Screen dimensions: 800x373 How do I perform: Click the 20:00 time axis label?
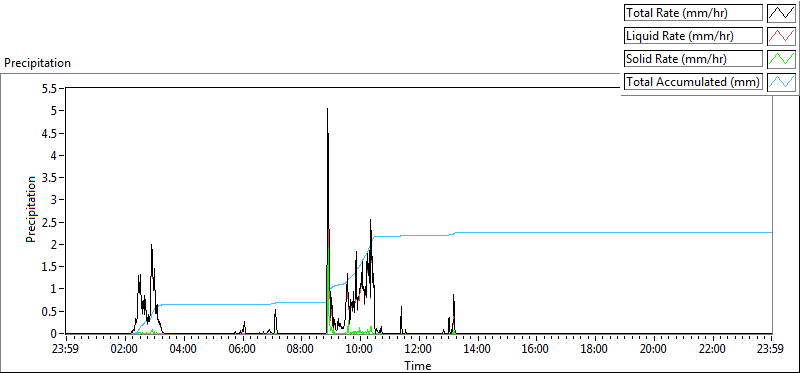pos(654,350)
